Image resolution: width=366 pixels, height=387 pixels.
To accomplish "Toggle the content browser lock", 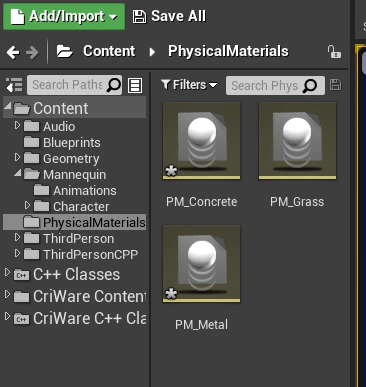I will click(334, 52).
